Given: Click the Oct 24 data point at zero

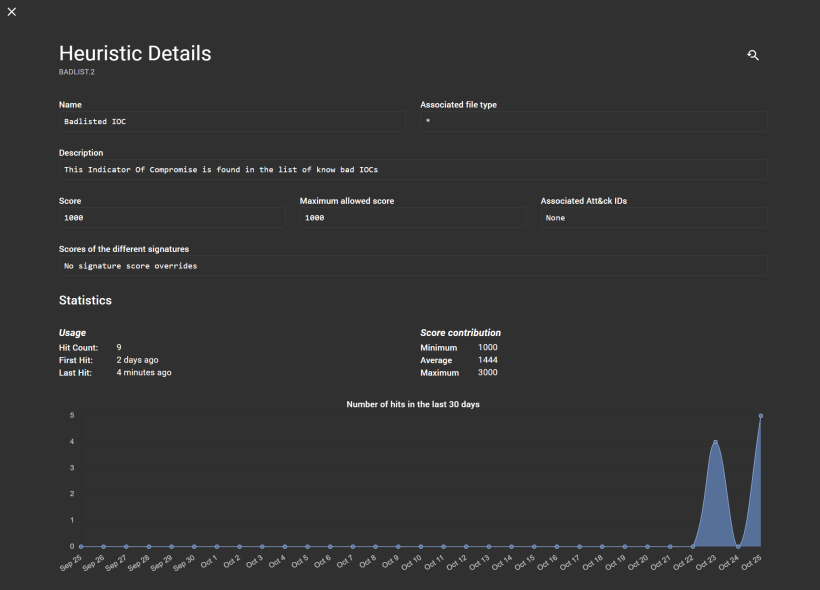Looking at the screenshot, I should click(x=738, y=546).
